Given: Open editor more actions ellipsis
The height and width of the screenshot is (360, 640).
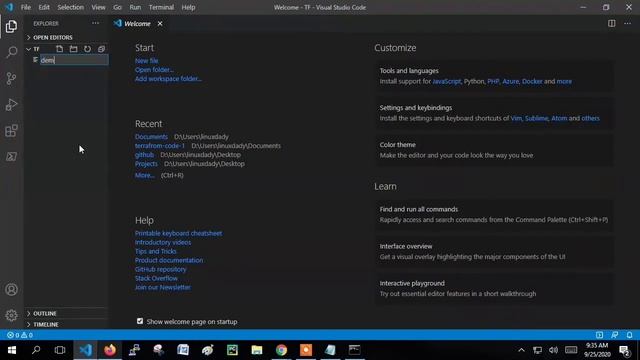Looking at the screenshot, I should pyautogui.click(x=627, y=23).
